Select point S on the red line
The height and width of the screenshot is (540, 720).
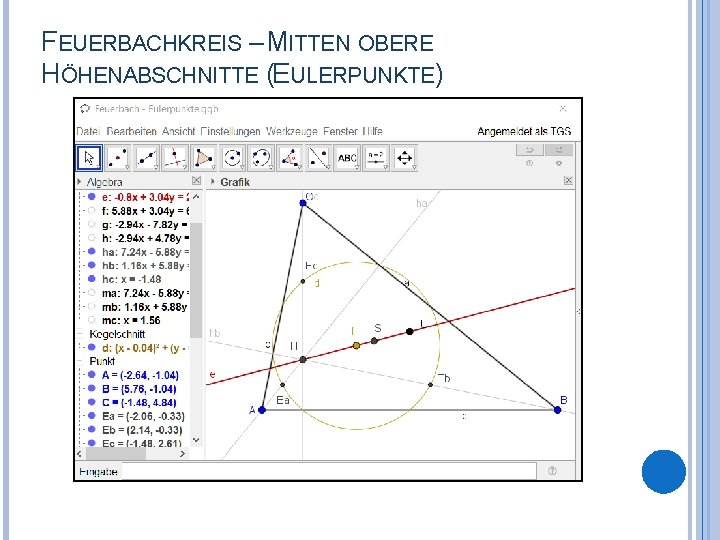tap(374, 341)
